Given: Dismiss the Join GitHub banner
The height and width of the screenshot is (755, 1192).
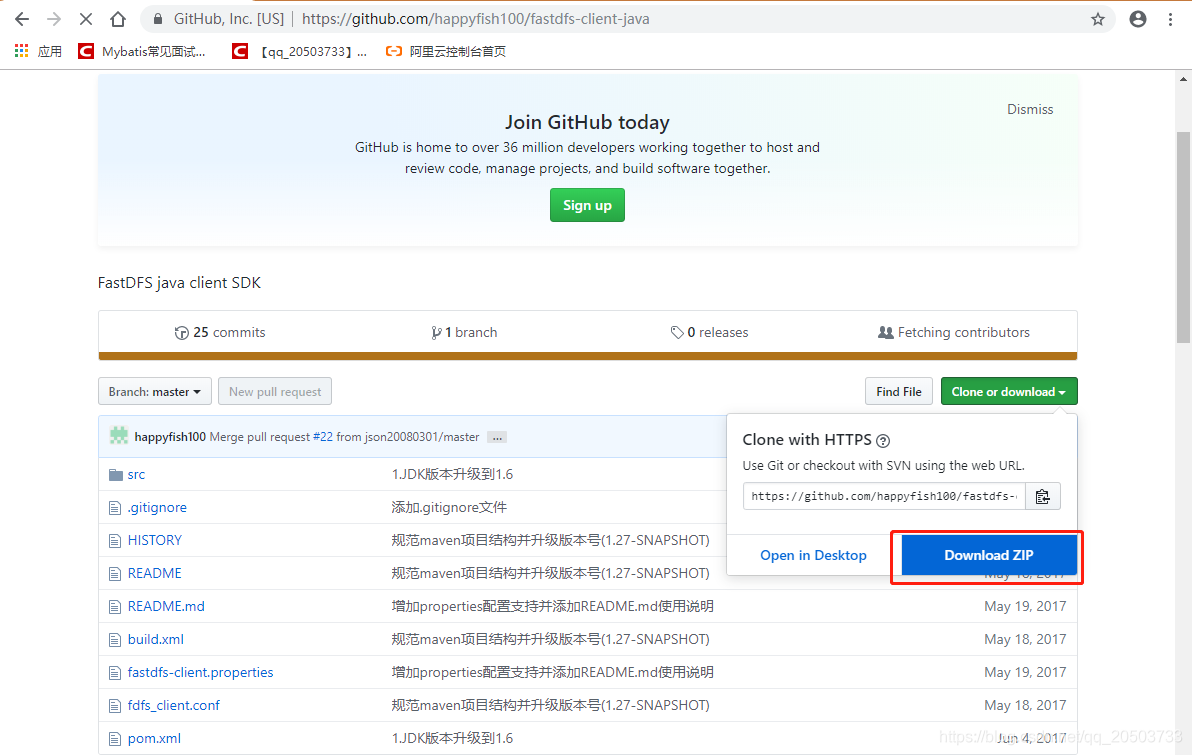Looking at the screenshot, I should 1030,109.
